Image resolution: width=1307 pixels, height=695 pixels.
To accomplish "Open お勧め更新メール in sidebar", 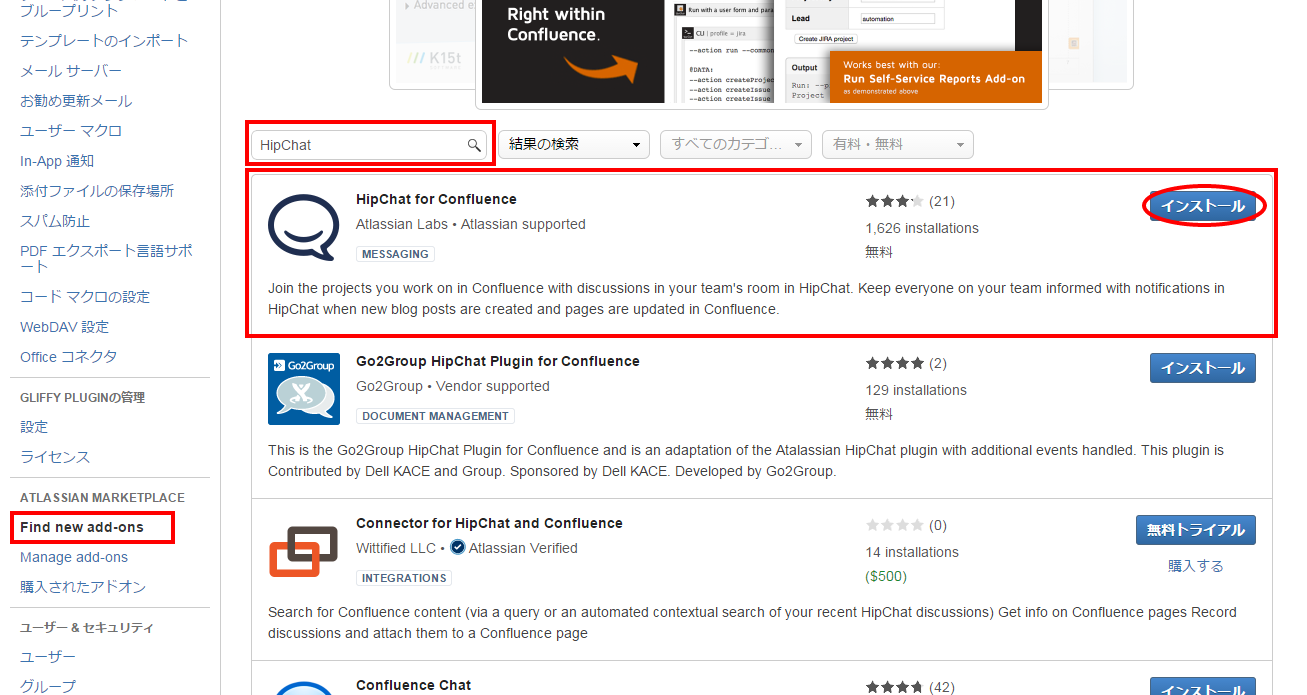I will tap(76, 101).
